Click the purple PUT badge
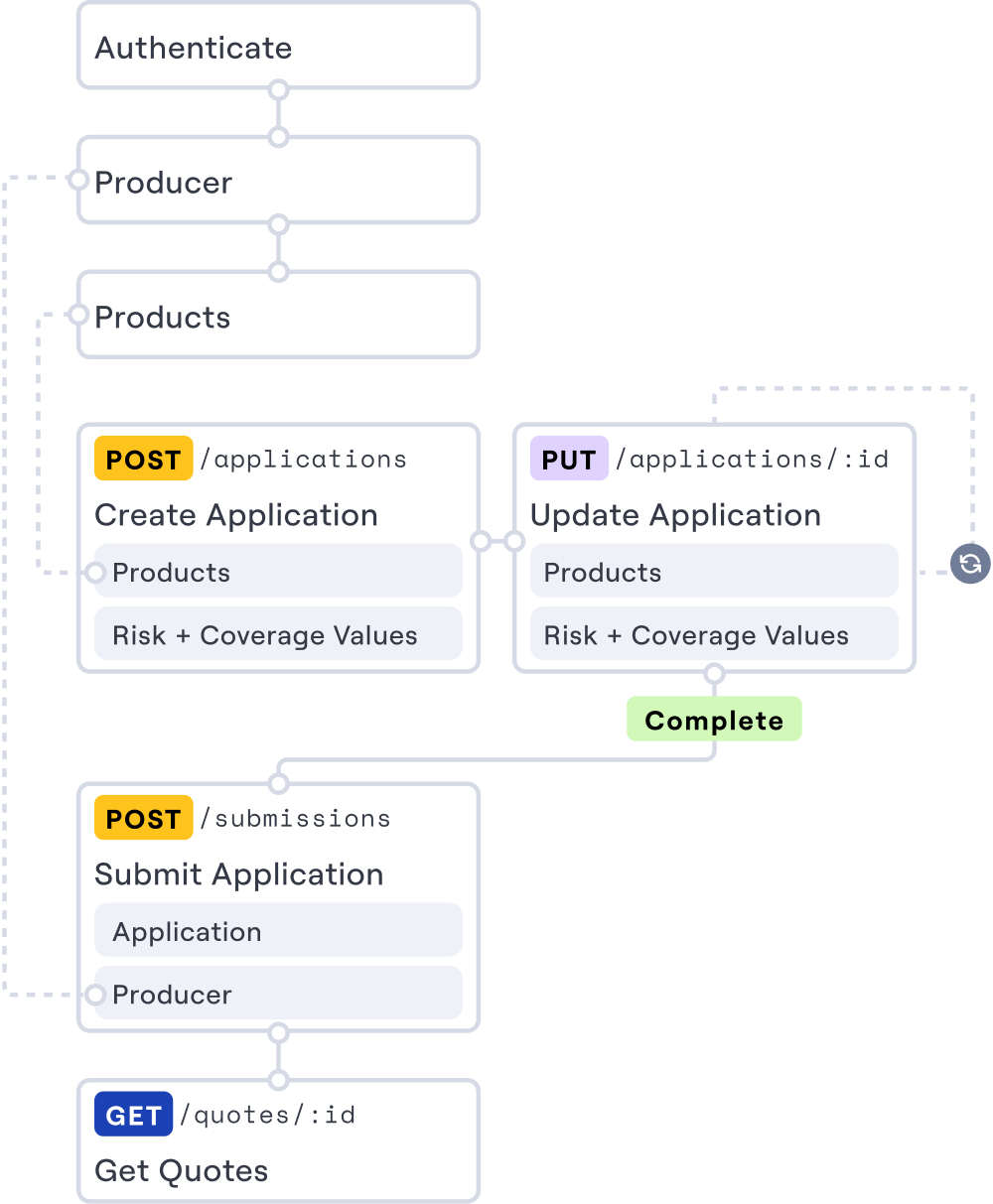993x1204 pixels. 569,460
